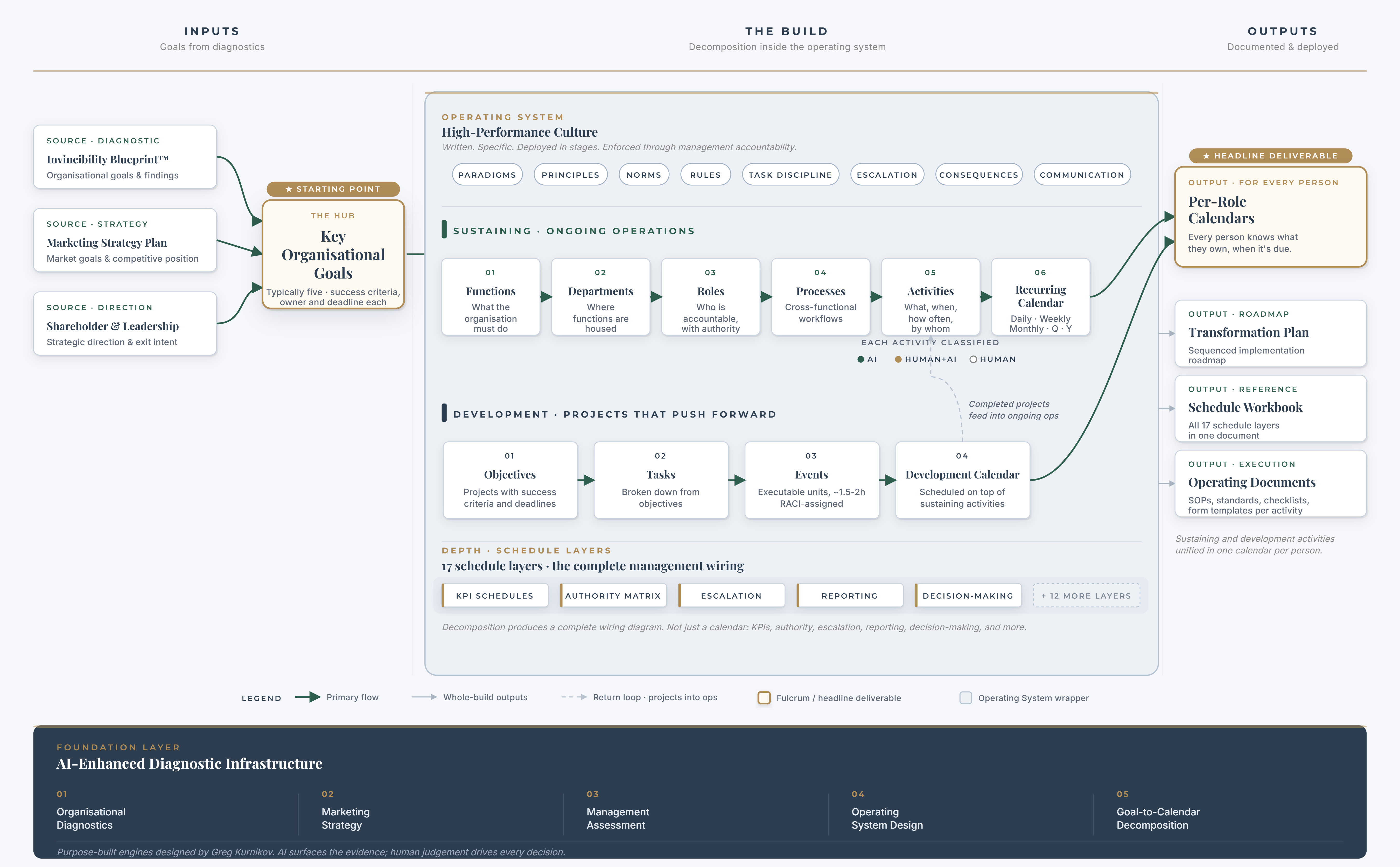This screenshot has width=1400, height=867.
Task: Click the OUTPUTS column heading
Action: [x=1283, y=32]
